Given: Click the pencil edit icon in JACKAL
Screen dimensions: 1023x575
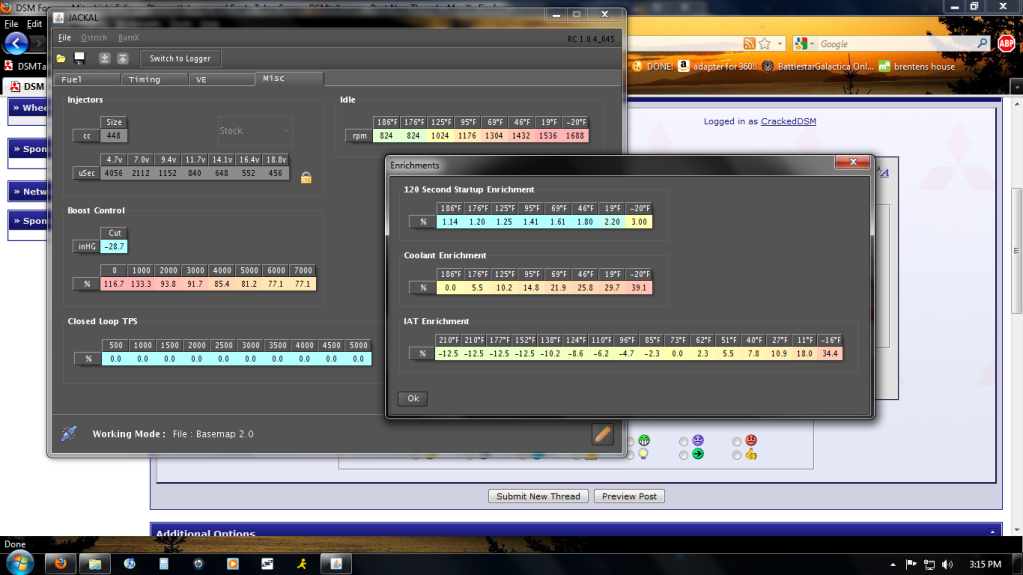Looking at the screenshot, I should click(602, 434).
